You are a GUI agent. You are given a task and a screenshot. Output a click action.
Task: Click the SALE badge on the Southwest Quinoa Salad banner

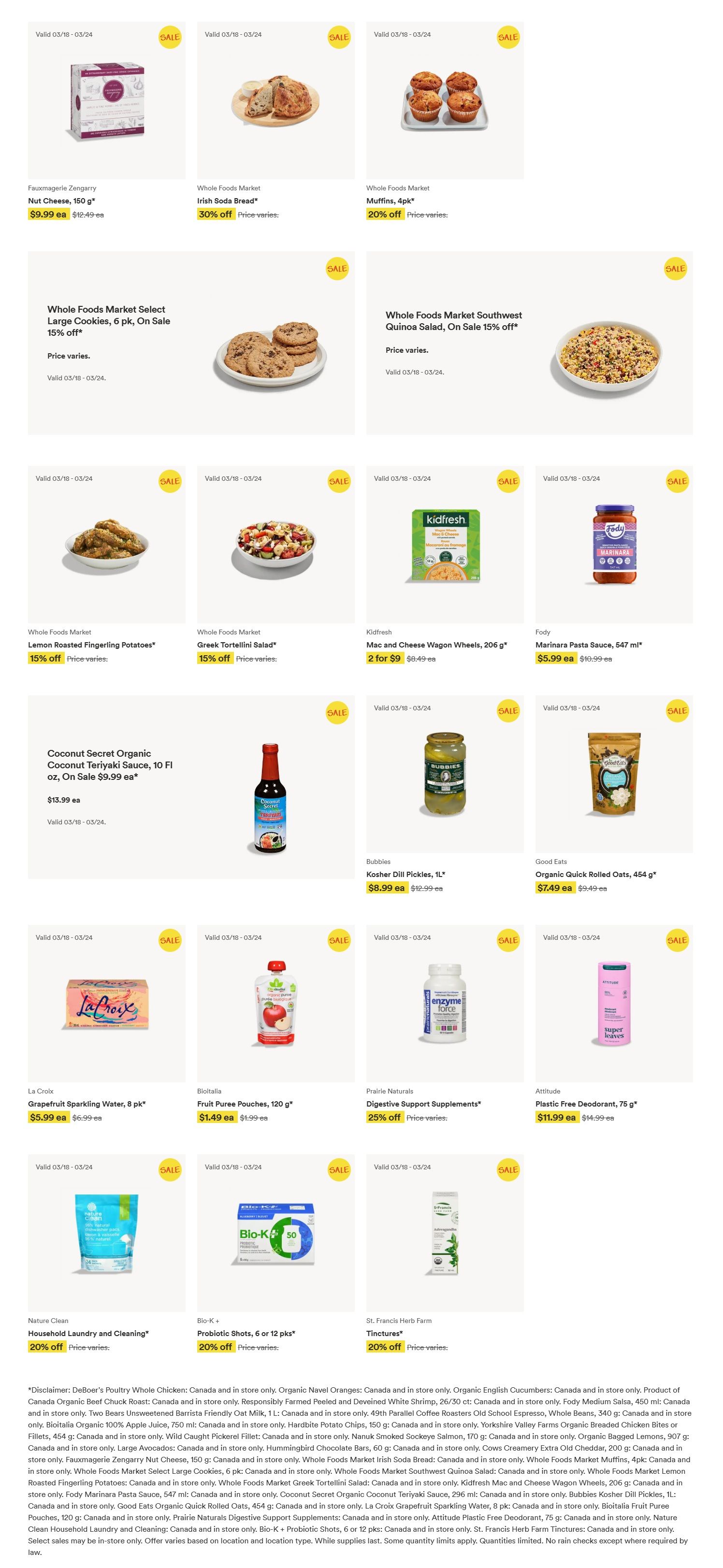(x=675, y=269)
